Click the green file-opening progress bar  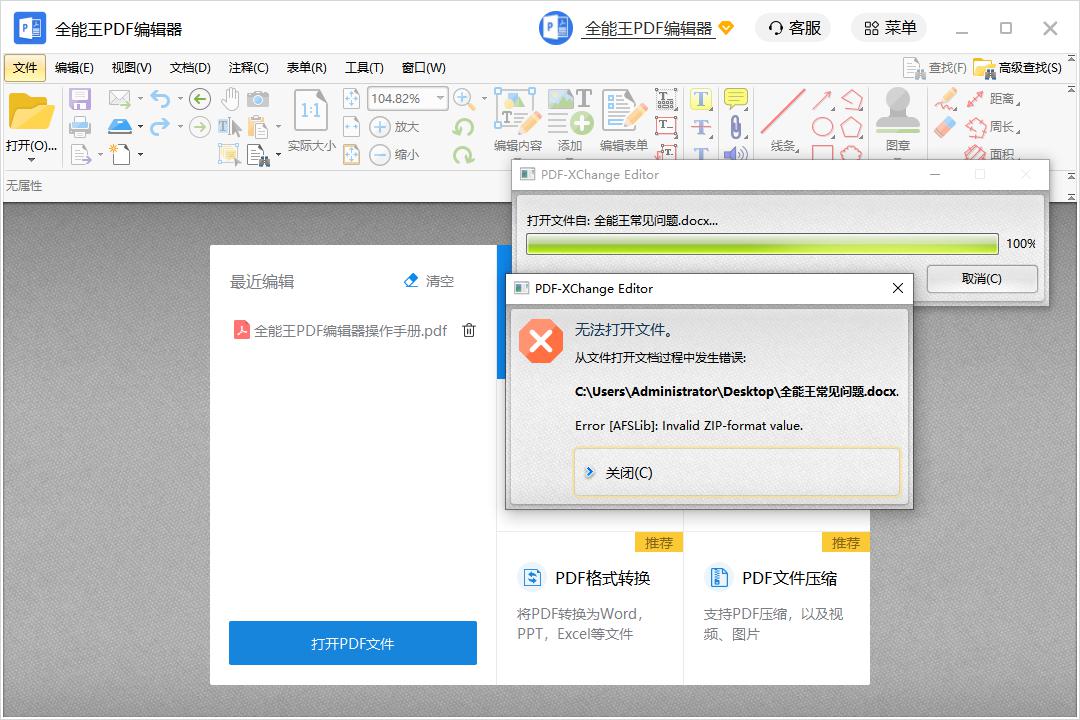point(762,244)
